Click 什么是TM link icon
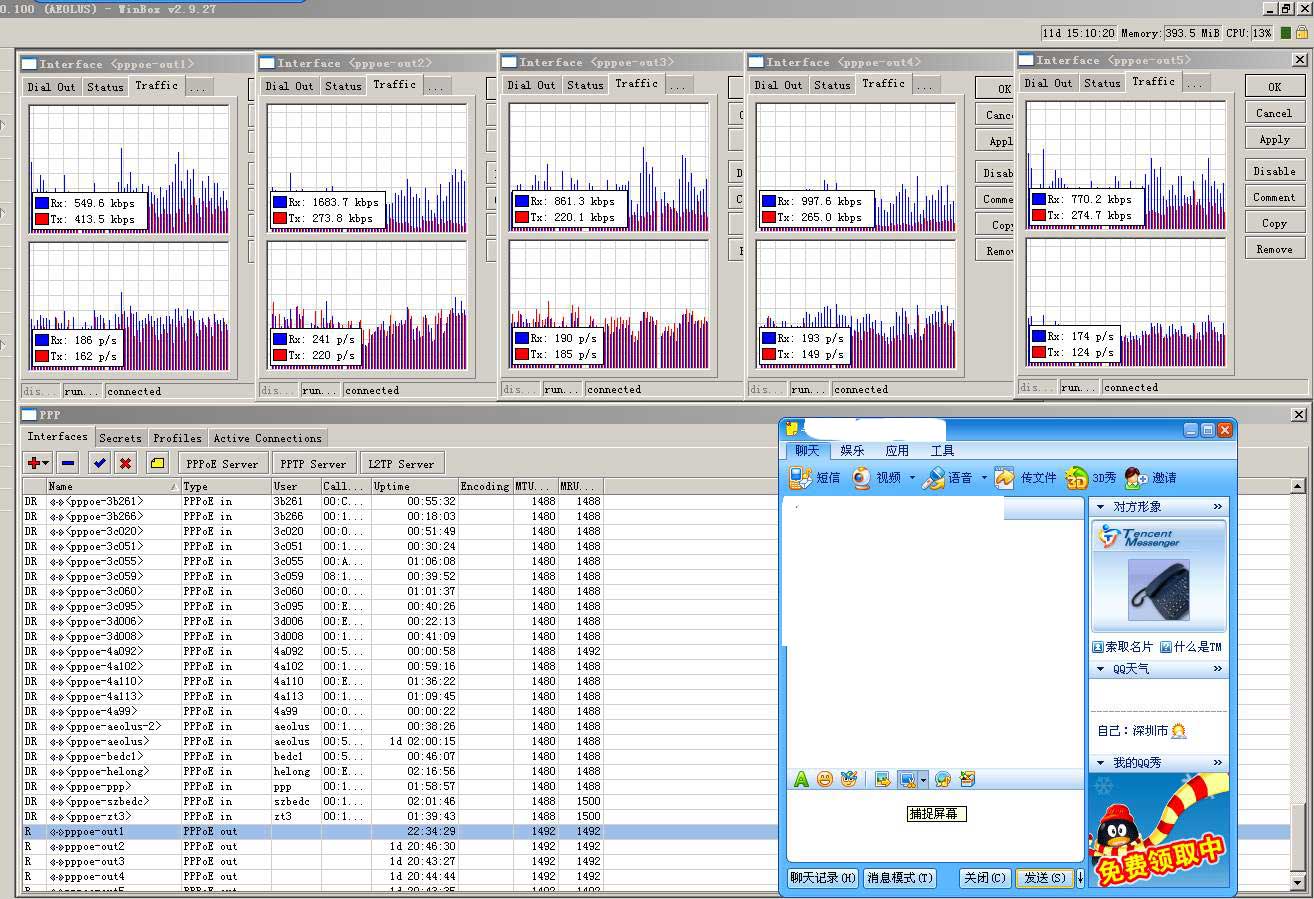 (1166, 647)
